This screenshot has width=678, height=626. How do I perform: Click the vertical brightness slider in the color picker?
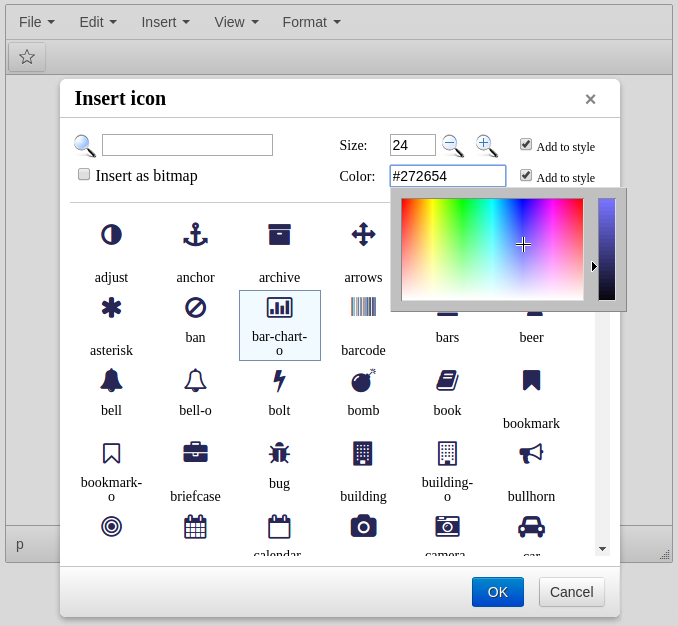coord(607,249)
